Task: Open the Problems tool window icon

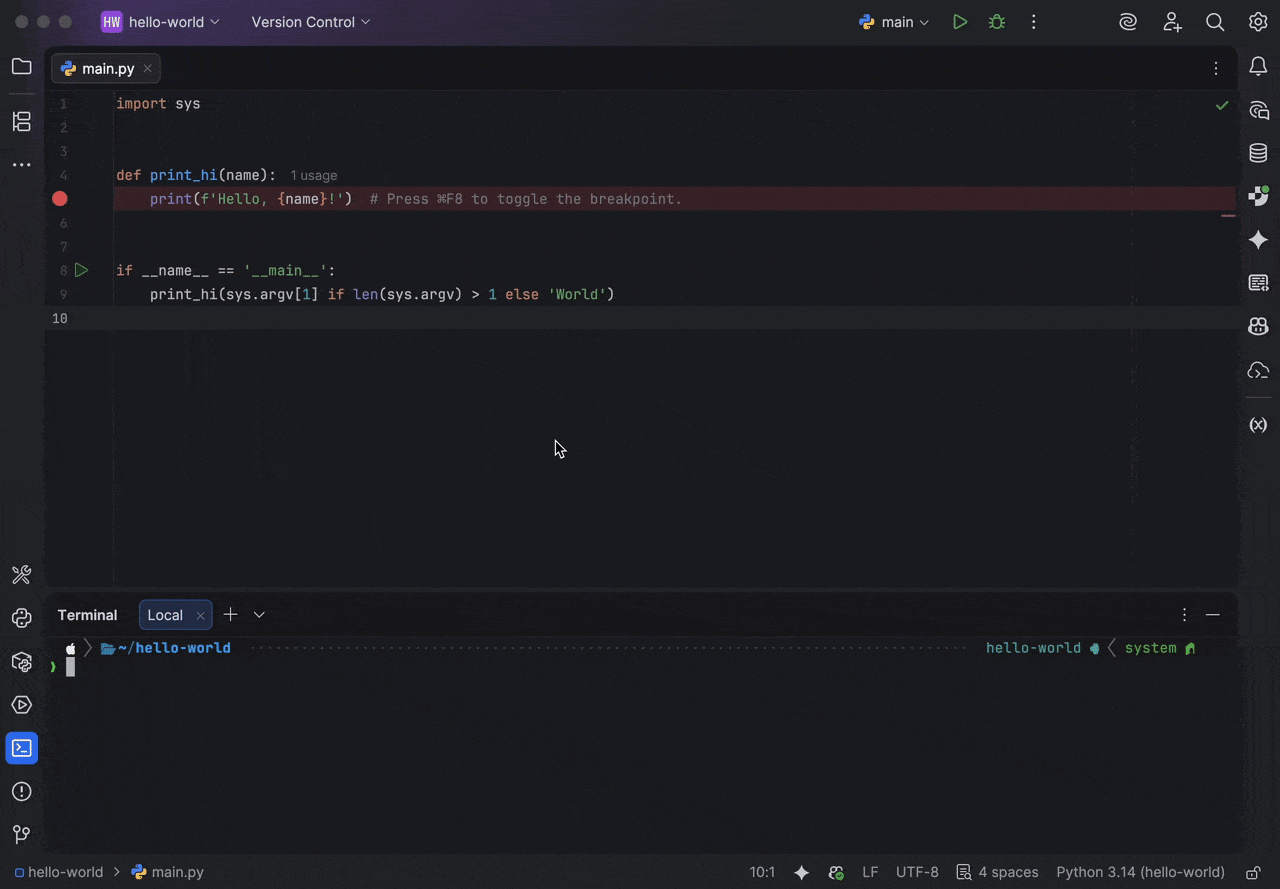Action: (21, 792)
